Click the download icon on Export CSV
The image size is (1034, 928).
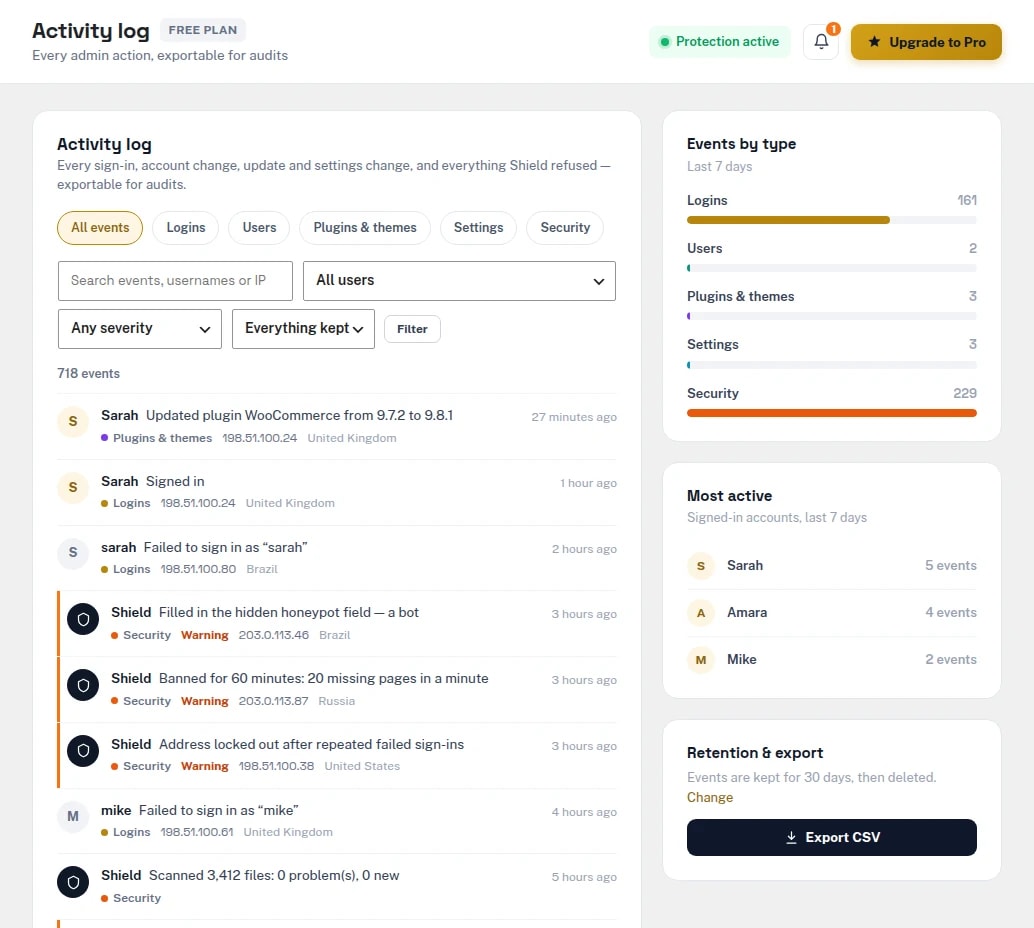coord(791,838)
